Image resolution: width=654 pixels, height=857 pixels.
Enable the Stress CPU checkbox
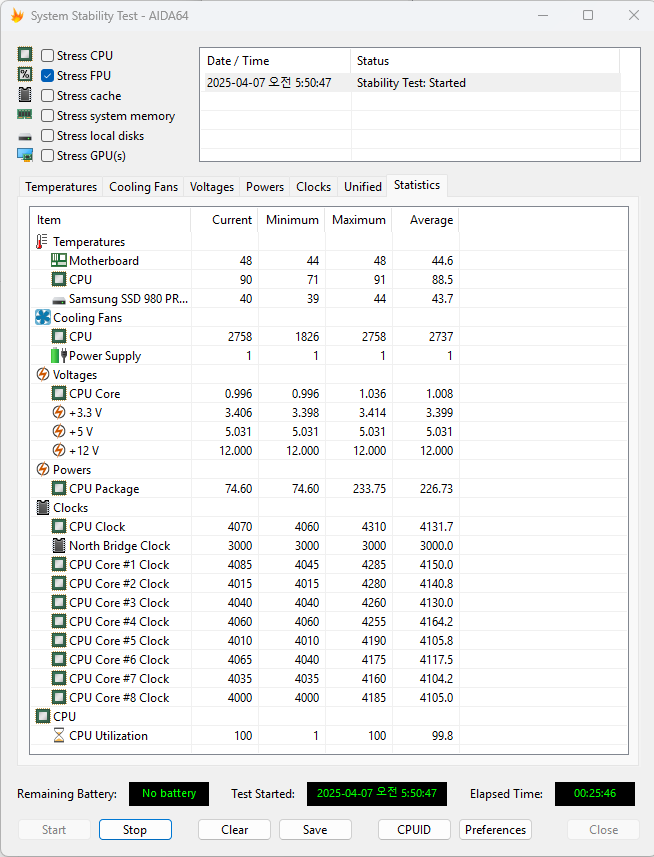click(48, 56)
